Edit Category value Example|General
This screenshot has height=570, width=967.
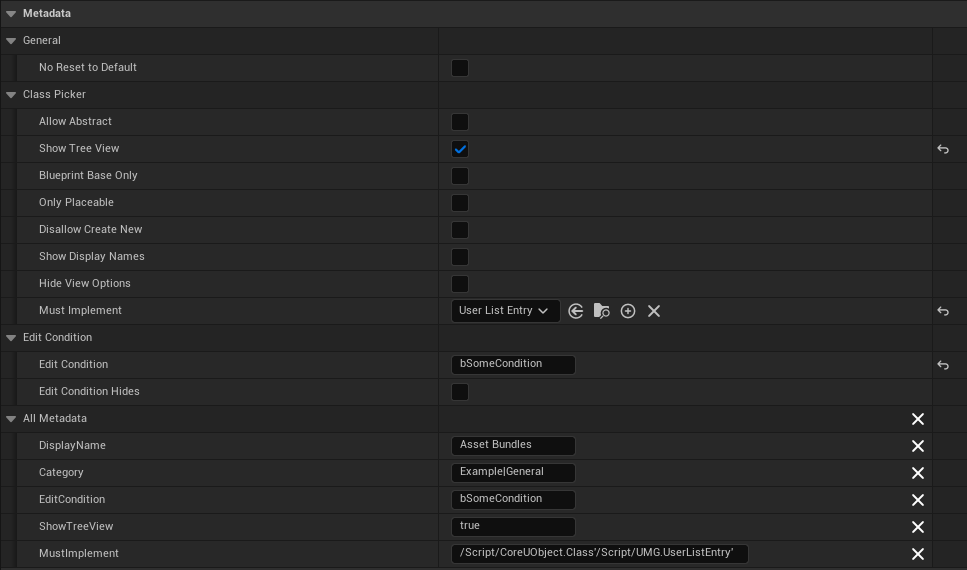coord(513,473)
